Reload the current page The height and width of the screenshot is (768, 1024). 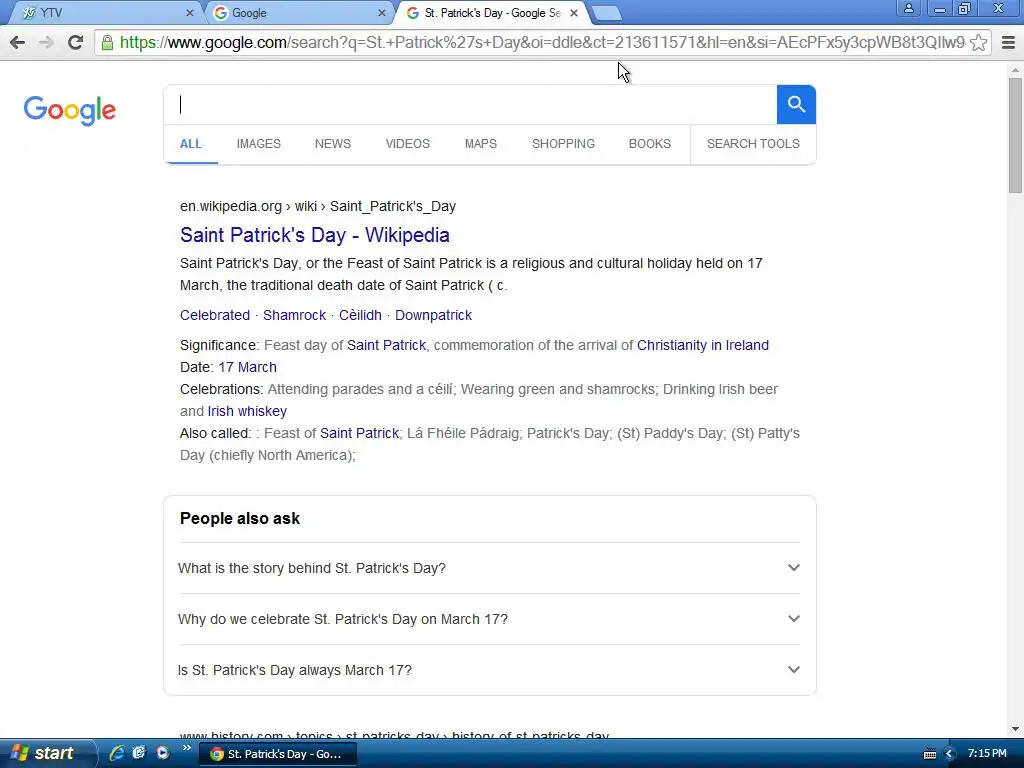(x=75, y=42)
